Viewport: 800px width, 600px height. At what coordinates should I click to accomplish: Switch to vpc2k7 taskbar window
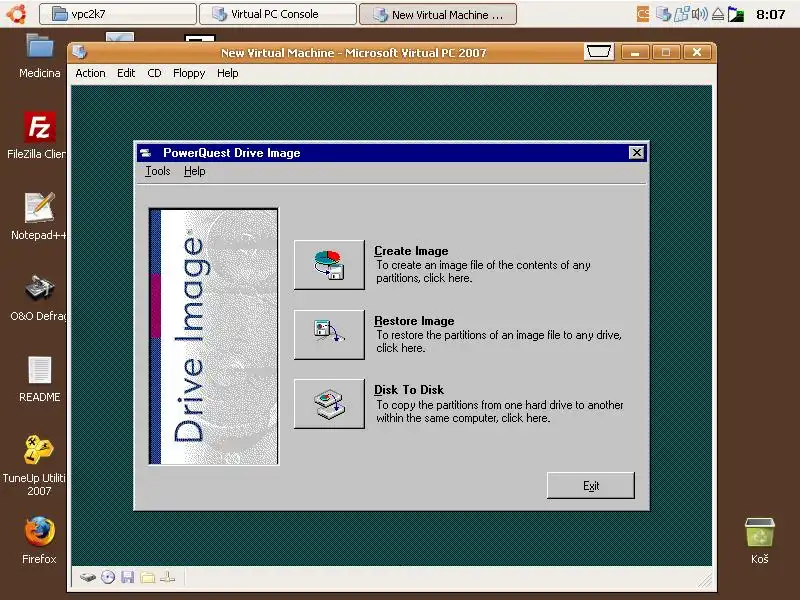pos(118,14)
